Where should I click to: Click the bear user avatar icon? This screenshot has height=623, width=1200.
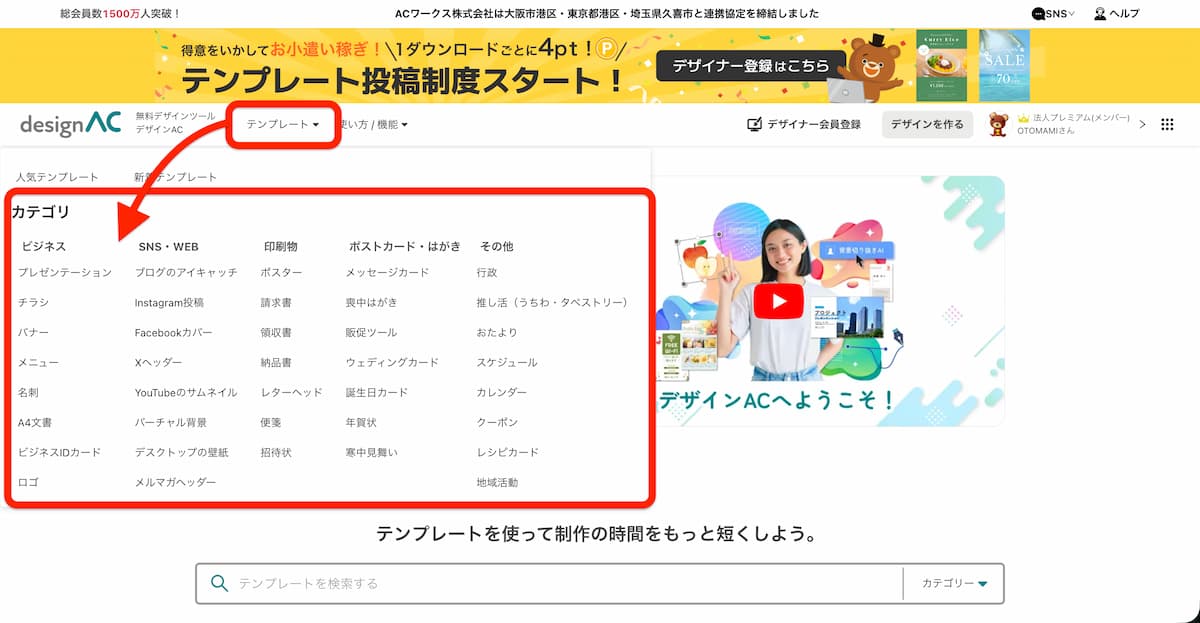[x=998, y=124]
